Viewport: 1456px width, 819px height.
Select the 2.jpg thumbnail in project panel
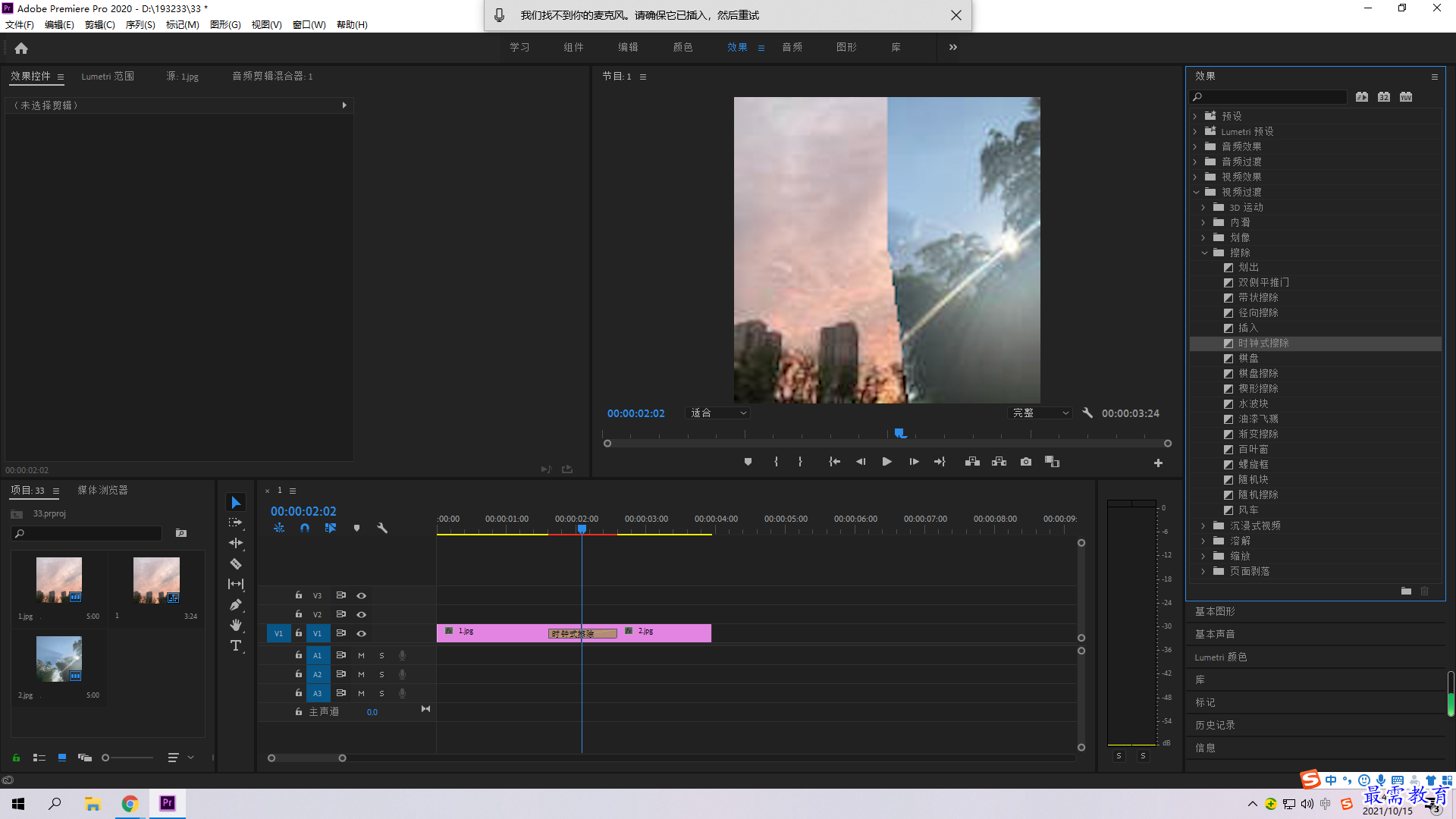click(x=59, y=658)
